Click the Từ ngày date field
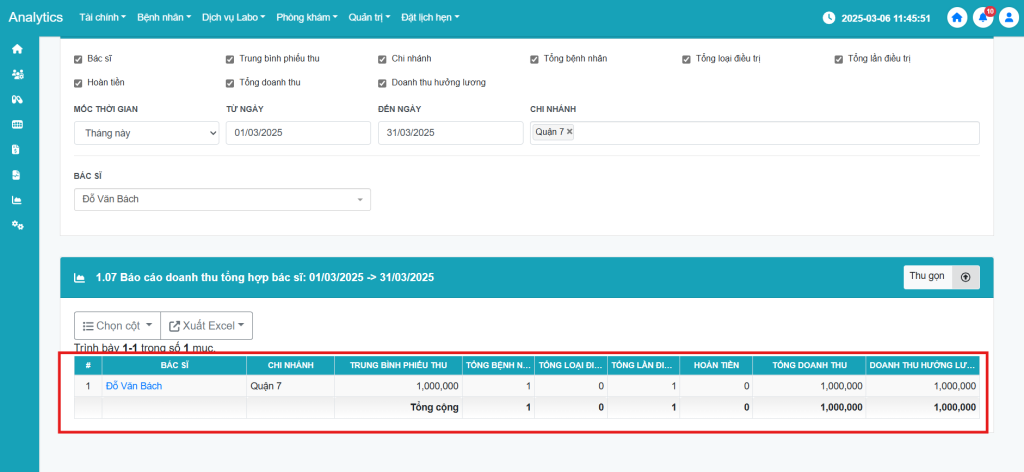Viewport: 1024px width, 472px height. (298, 133)
